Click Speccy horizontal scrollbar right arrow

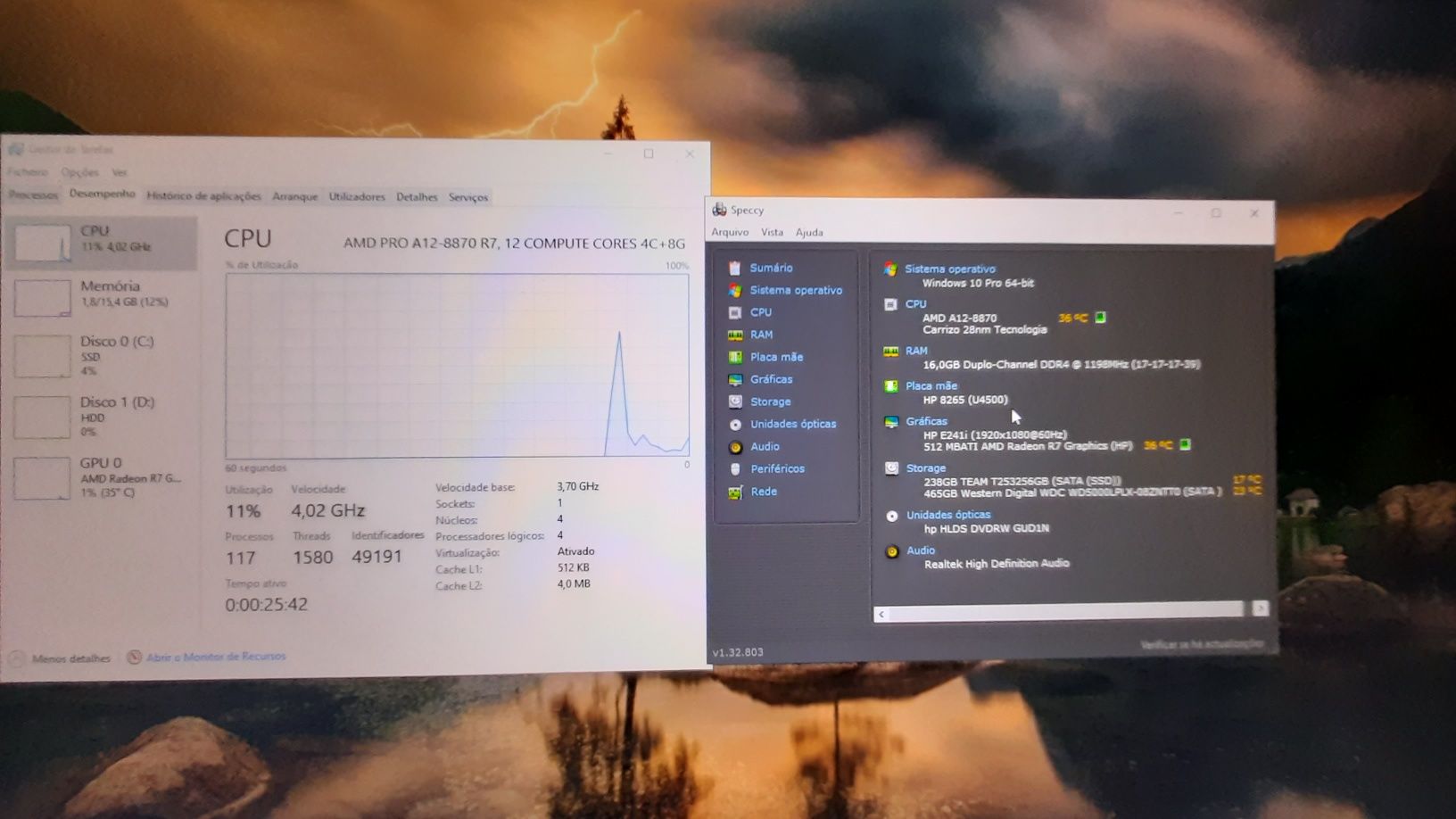1260,608
